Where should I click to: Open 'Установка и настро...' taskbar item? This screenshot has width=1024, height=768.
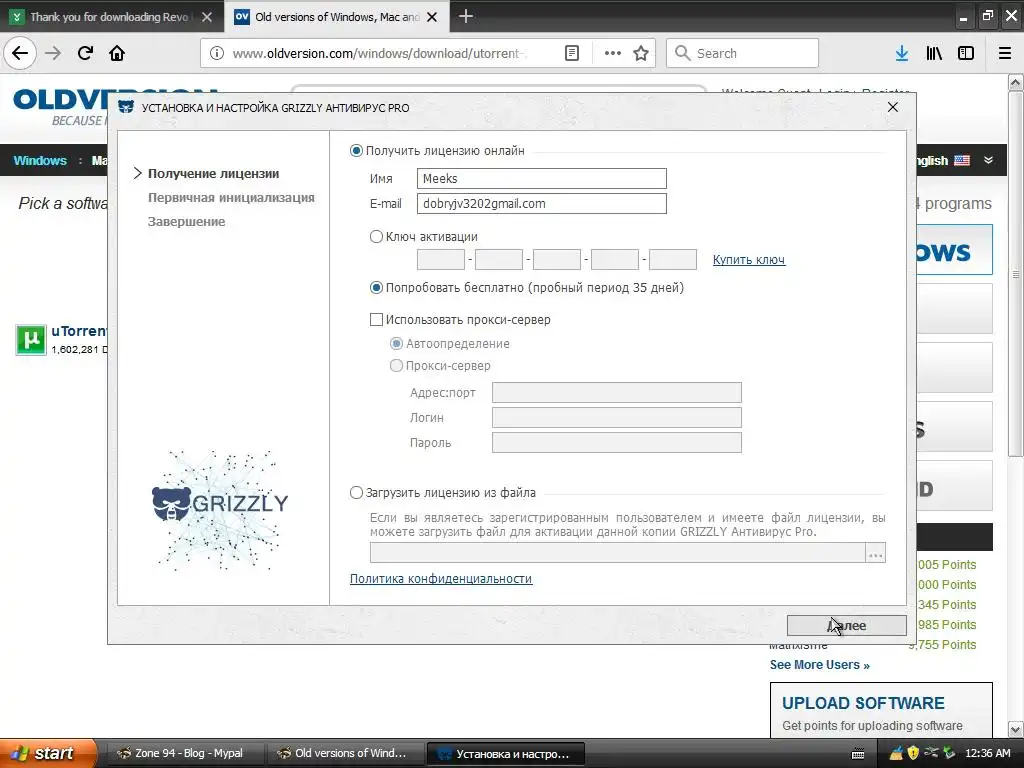click(x=505, y=754)
